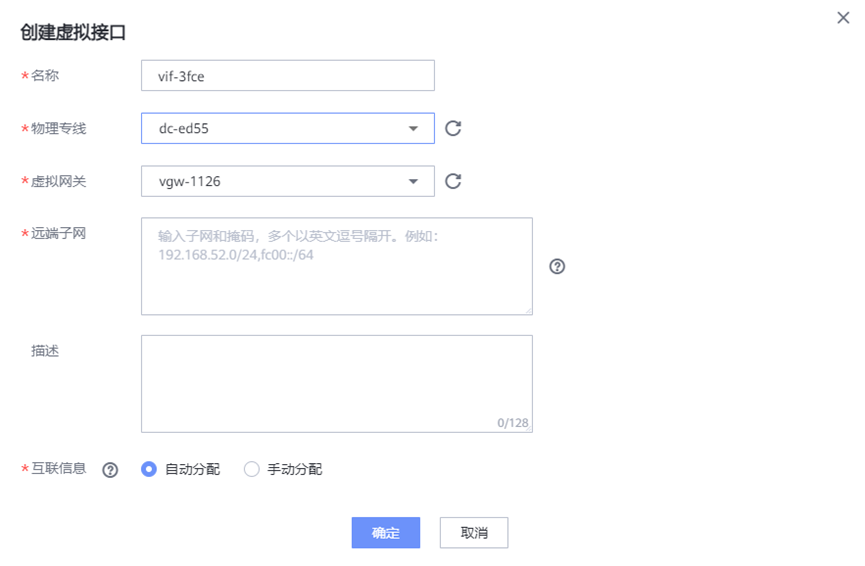Click the 自动分配 label text
865x566 pixels.
pyautogui.click(x=192, y=469)
